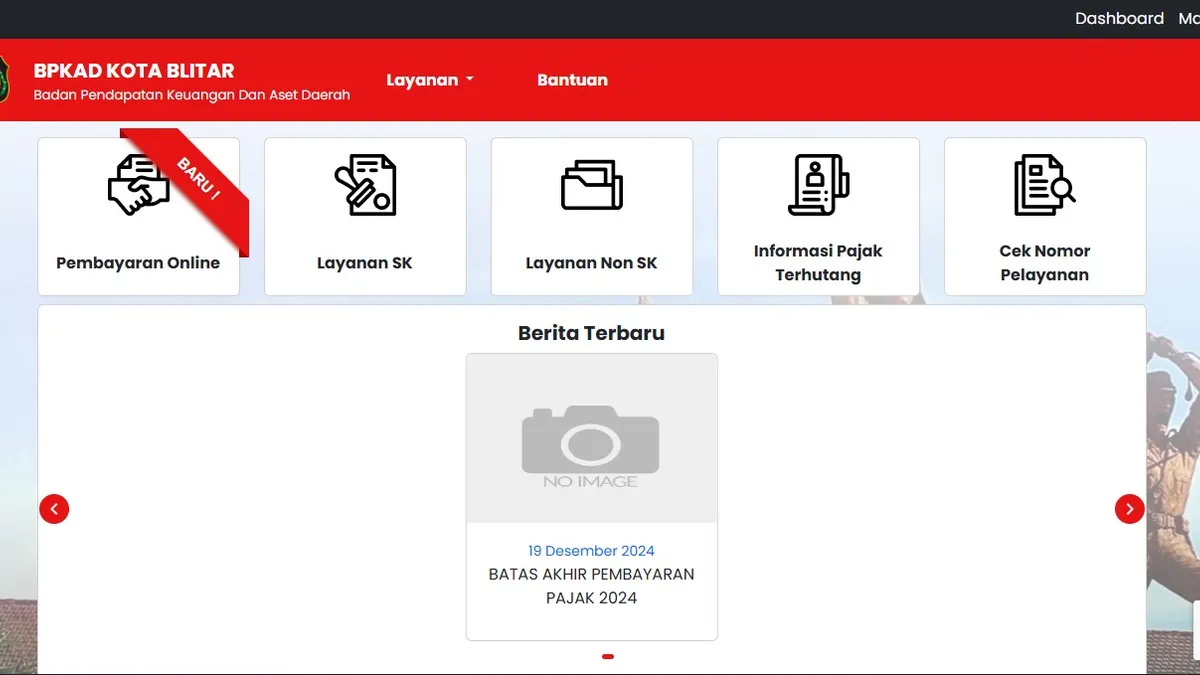
Task: Click the Informasi Pajak Terhutang document icon
Action: [818, 185]
